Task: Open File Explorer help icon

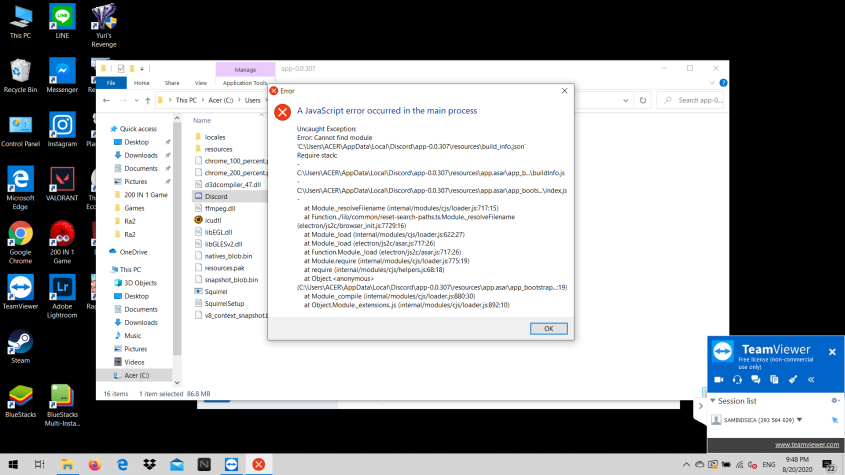Action: click(723, 82)
